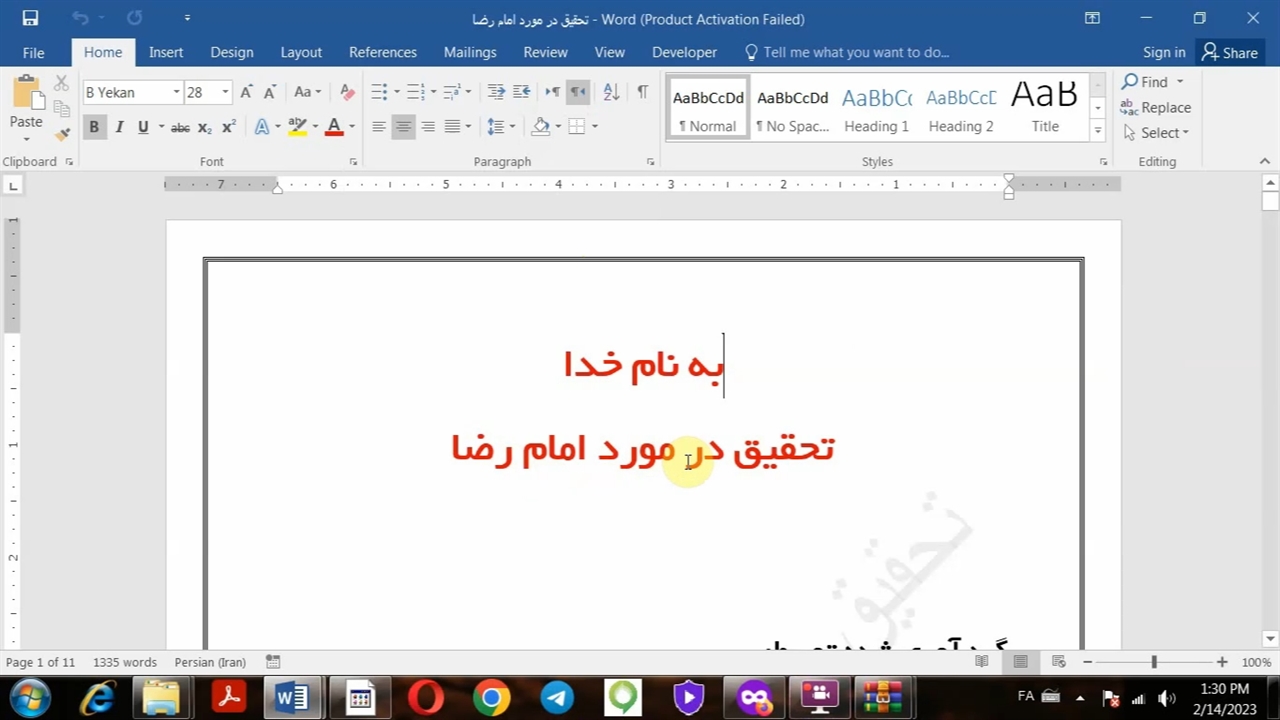
Task: Apply strikethrough formatting to text
Action: tap(180, 127)
